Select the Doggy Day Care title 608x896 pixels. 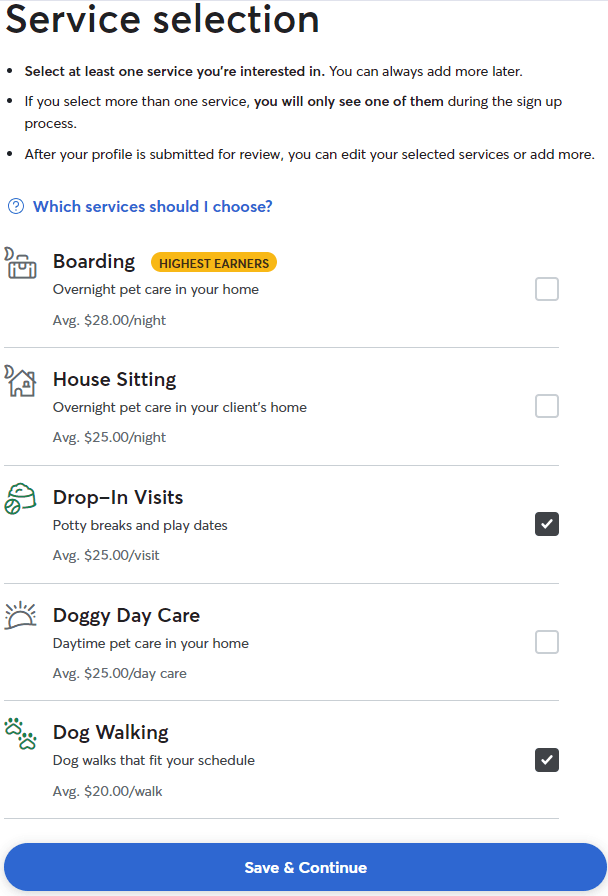pyautogui.click(x=126, y=616)
